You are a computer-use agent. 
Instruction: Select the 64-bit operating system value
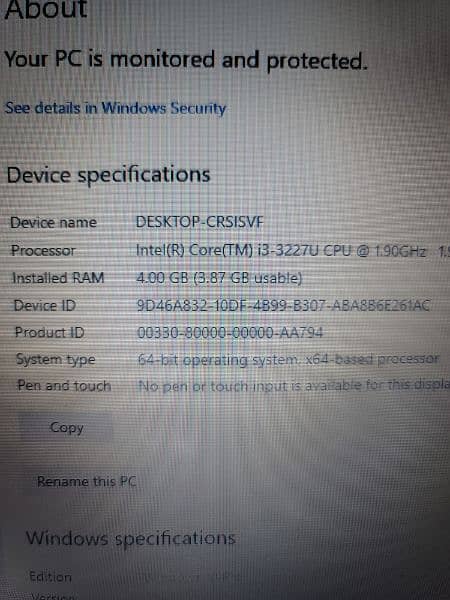pyautogui.click(x=288, y=360)
